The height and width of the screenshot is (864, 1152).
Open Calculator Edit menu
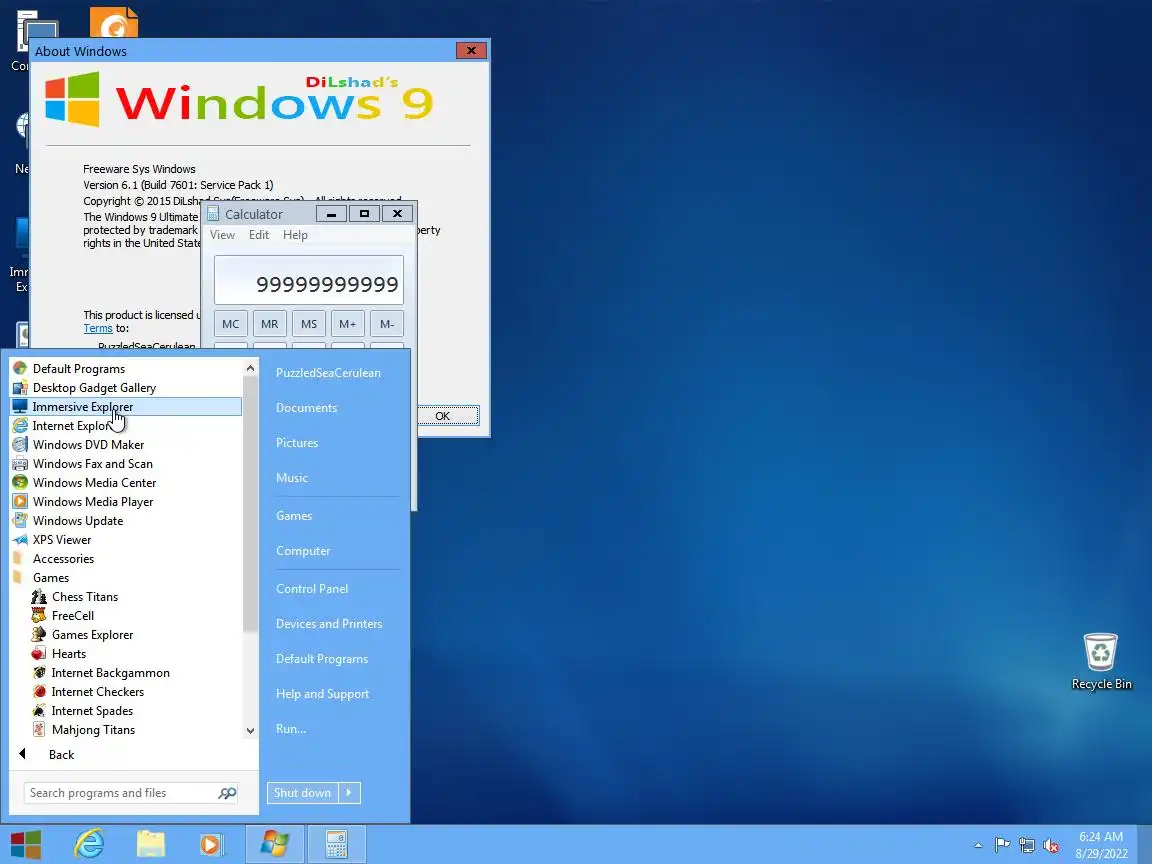(259, 235)
